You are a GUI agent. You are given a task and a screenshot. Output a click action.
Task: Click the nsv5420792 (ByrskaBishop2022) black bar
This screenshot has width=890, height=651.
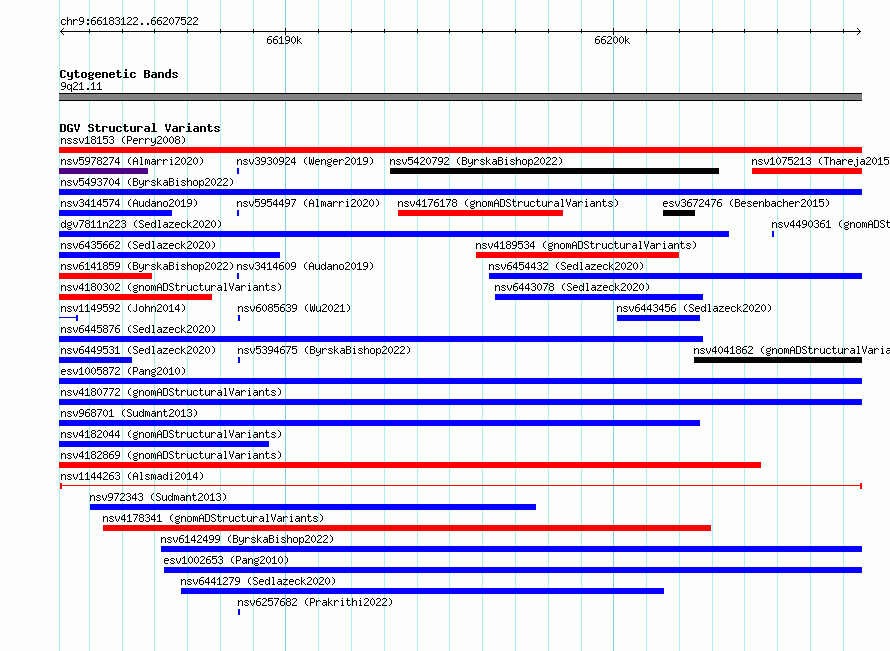point(555,171)
